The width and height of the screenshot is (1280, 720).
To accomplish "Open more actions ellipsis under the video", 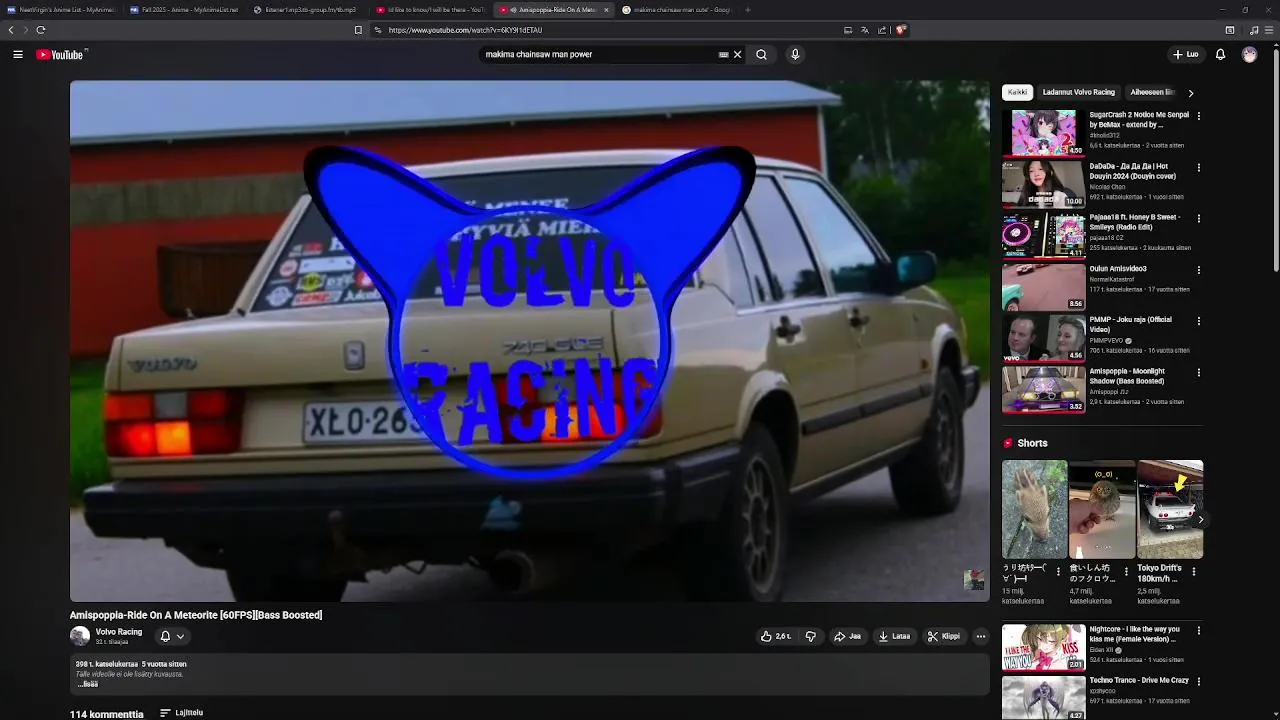I will point(981,636).
